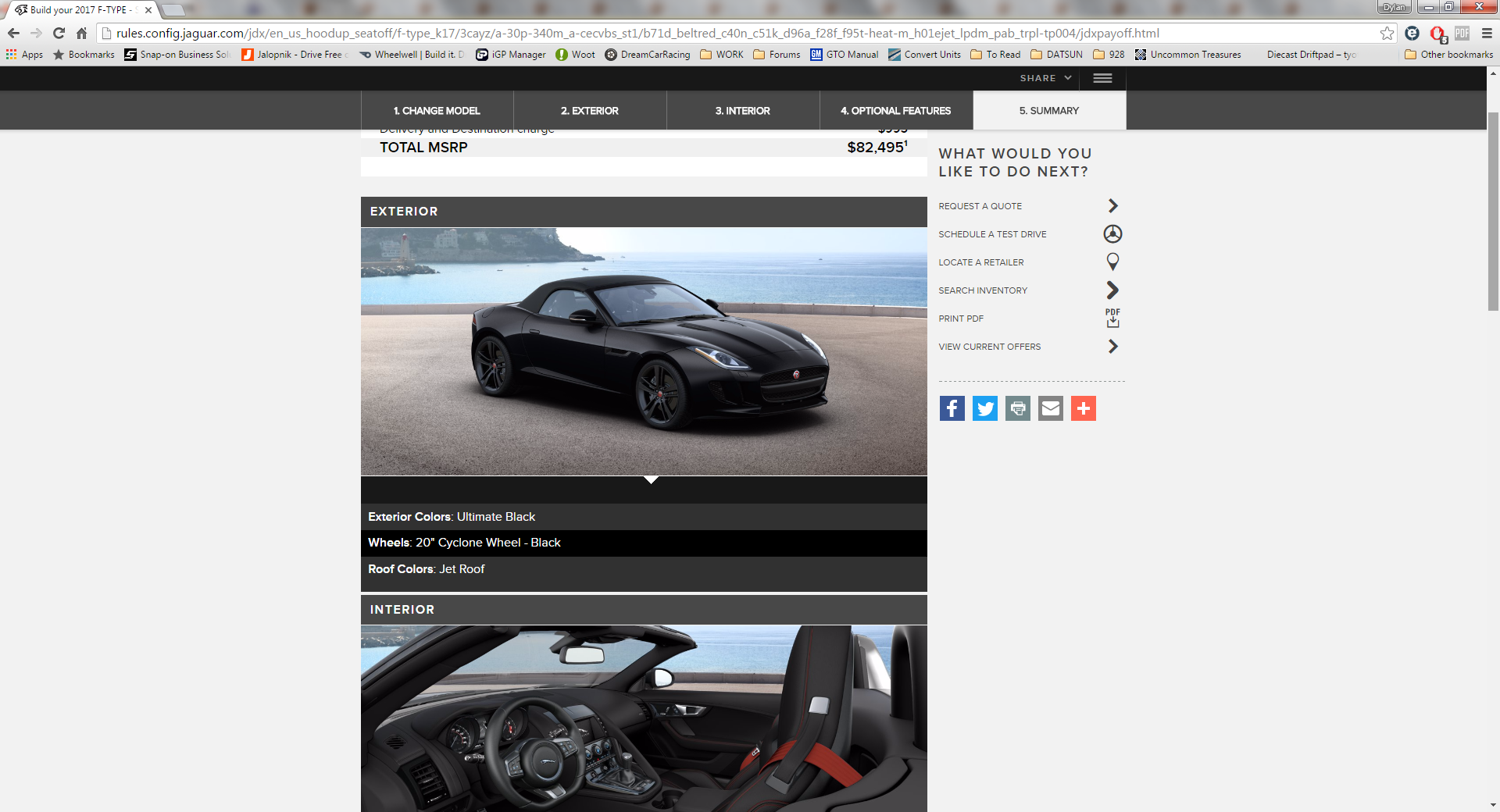
Task: Open more sharing options plus icon
Action: (1083, 408)
